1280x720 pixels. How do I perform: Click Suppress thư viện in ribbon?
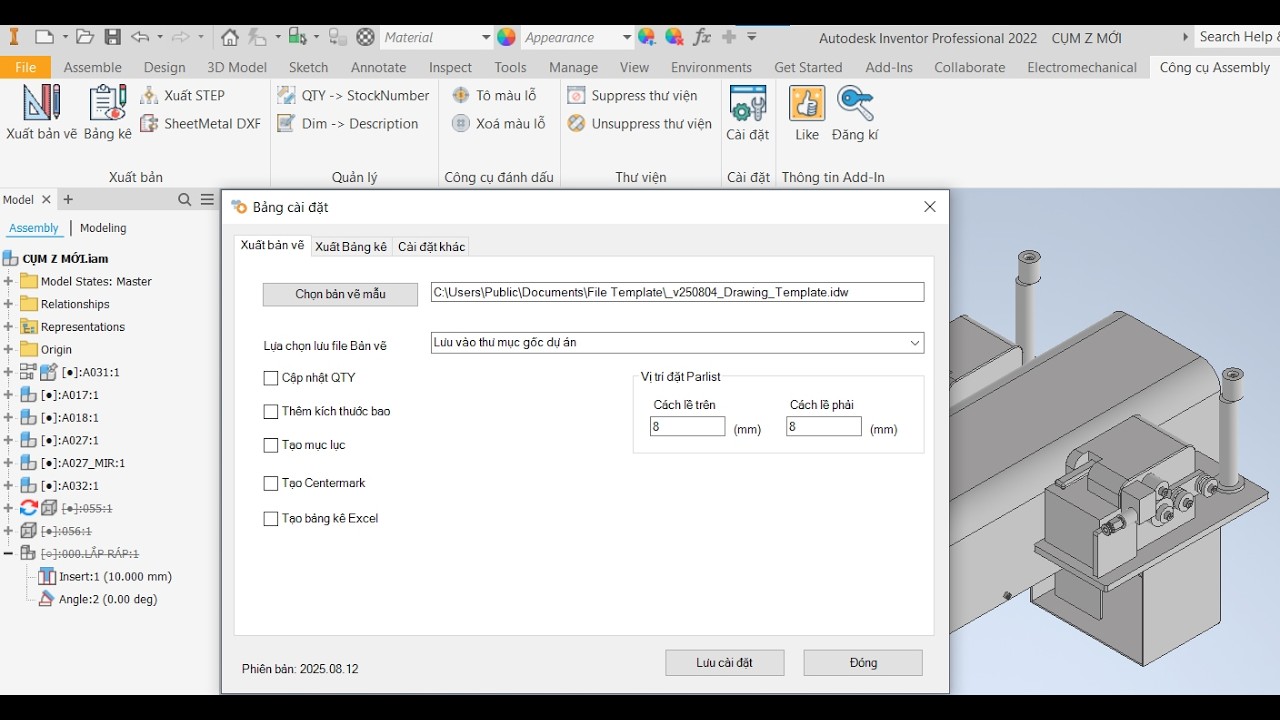[632, 95]
